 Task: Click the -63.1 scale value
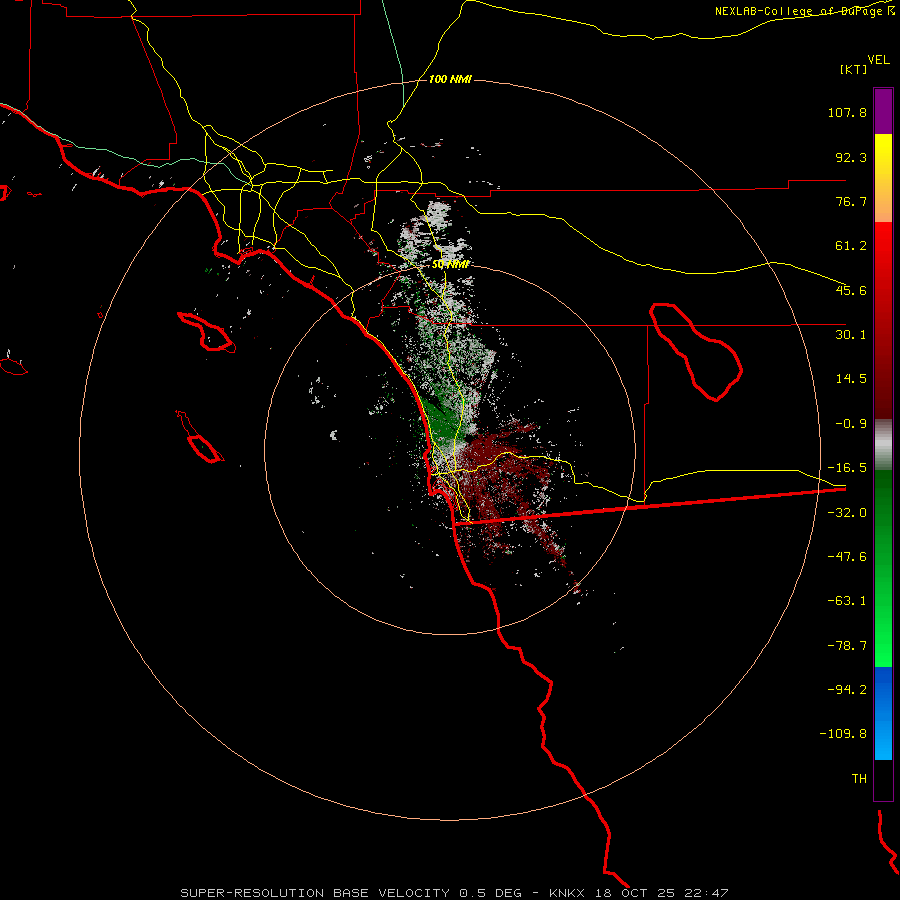(x=847, y=601)
